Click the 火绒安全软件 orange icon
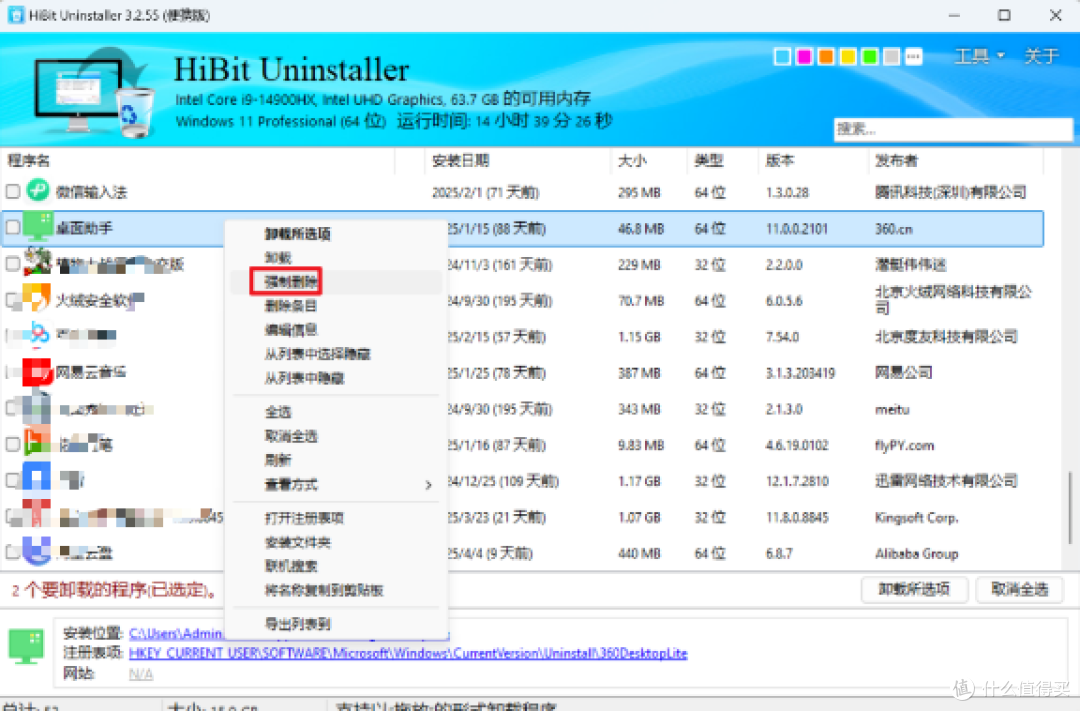Viewport: 1080px width, 711px height. coord(37,298)
